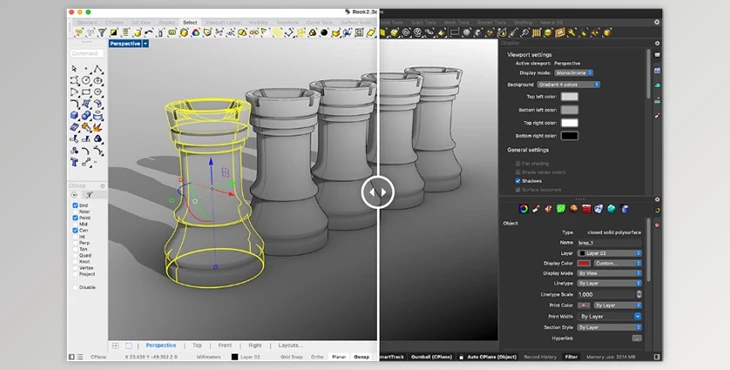The height and width of the screenshot is (370, 730).
Task: Select the rectangle tool in left toolbar
Action: (86, 92)
